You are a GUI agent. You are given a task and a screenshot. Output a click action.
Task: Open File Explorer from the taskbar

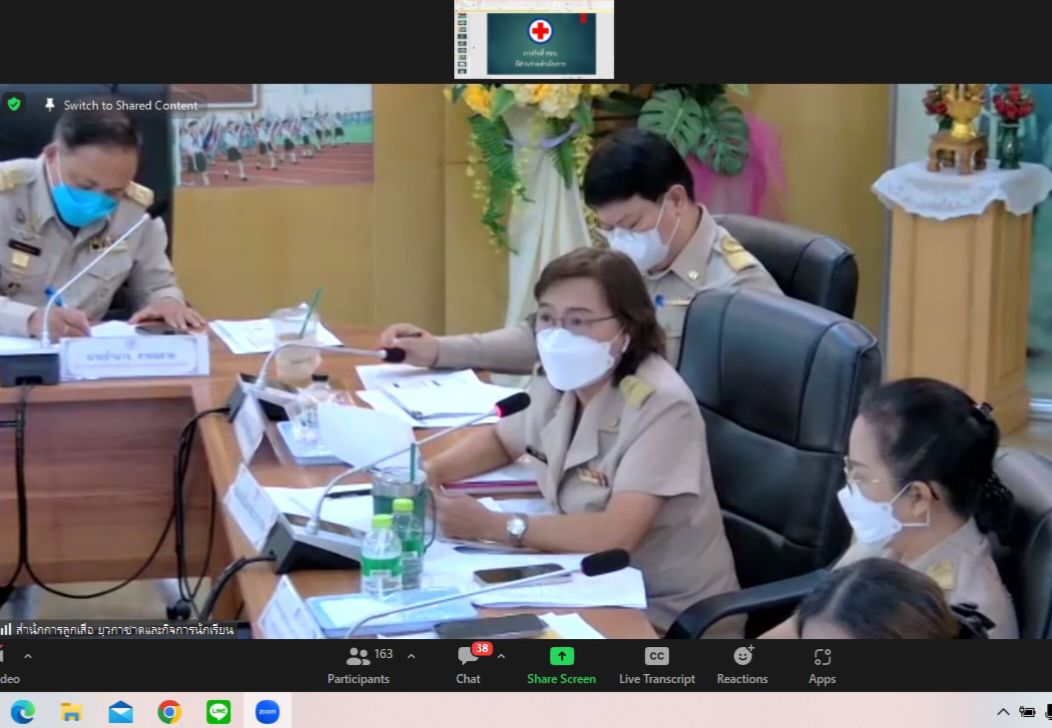point(71,711)
